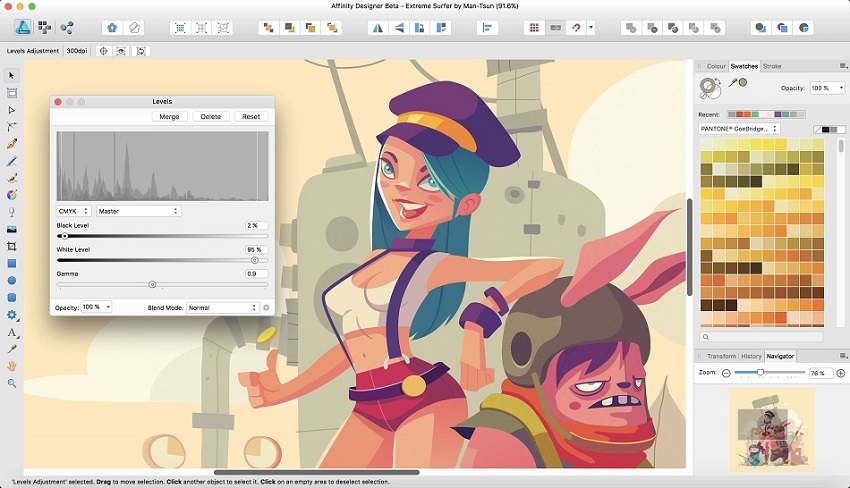This screenshot has width=850, height=488.
Task: Select the Ellipse shape tool
Action: click(x=12, y=280)
